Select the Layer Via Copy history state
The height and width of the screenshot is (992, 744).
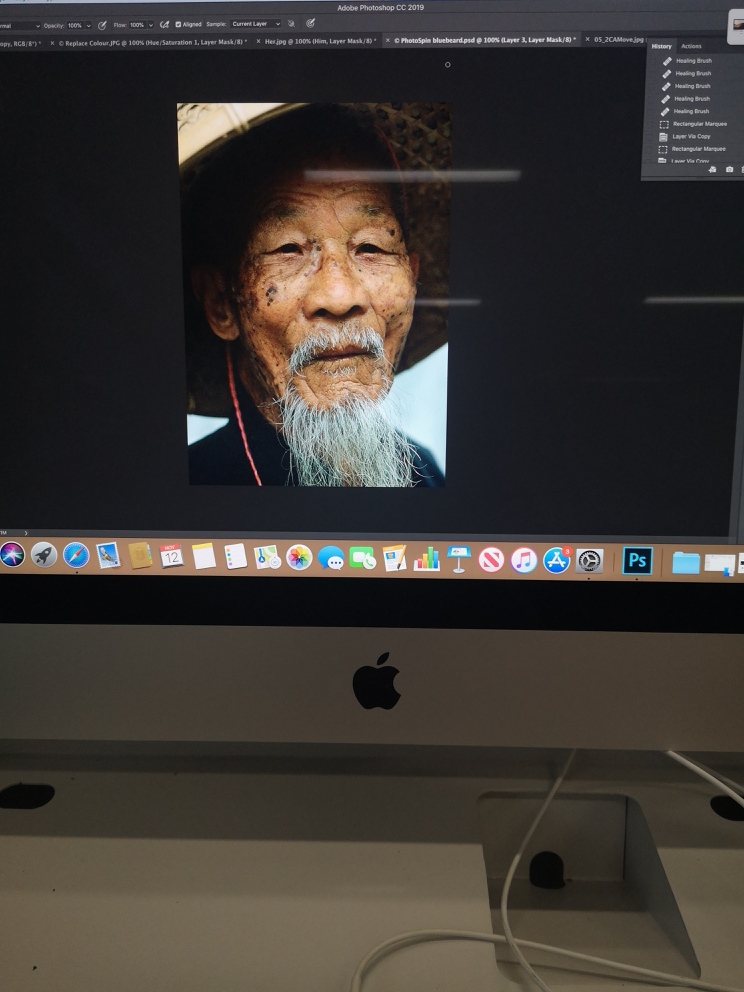click(x=691, y=136)
